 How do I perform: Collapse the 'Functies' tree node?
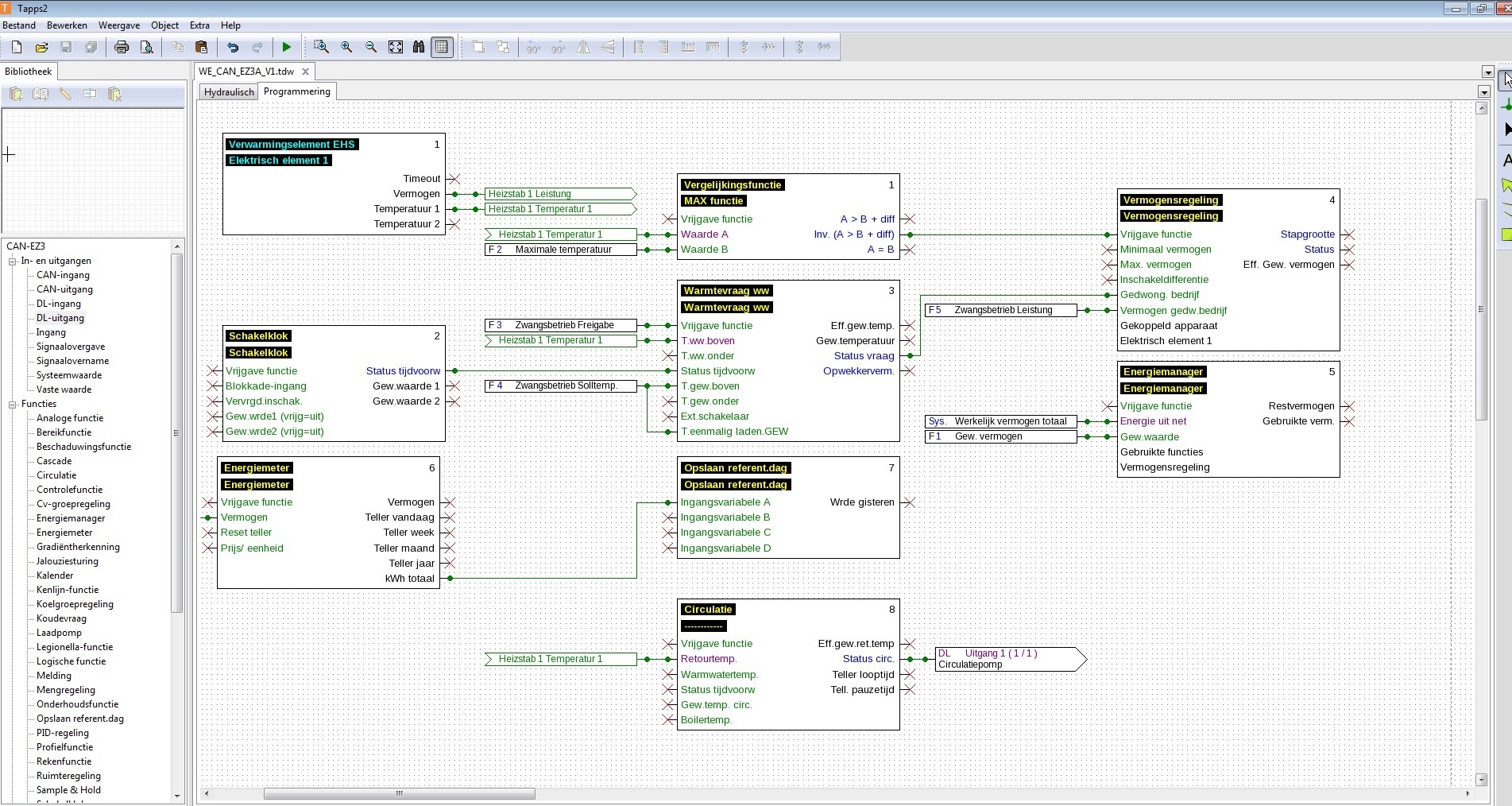pos(13,404)
